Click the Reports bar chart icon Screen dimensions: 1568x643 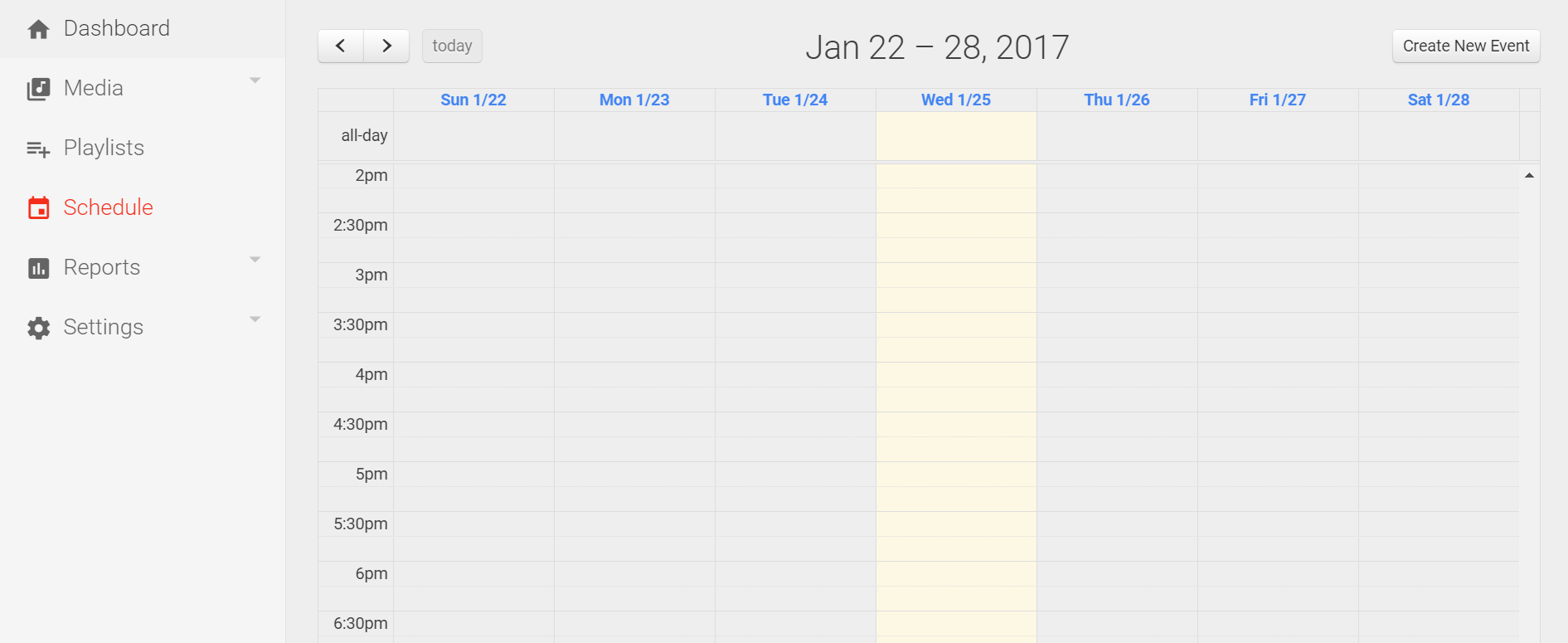pos(38,268)
